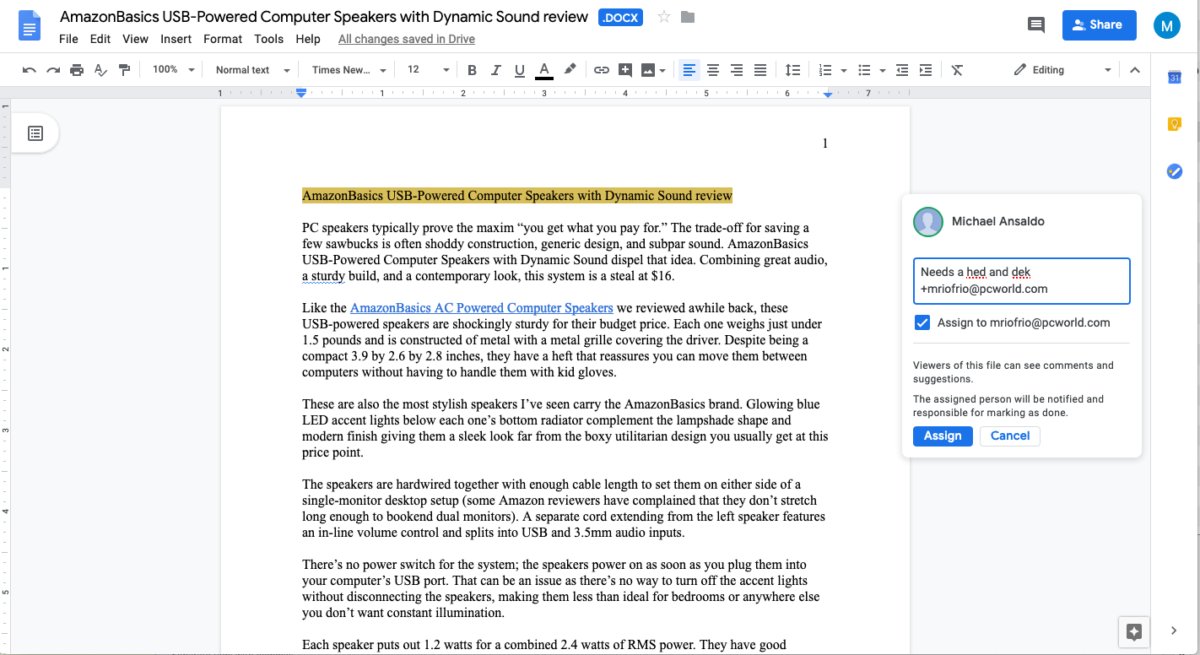The height and width of the screenshot is (655, 1200).
Task: Click the Share button
Action: click(1099, 25)
